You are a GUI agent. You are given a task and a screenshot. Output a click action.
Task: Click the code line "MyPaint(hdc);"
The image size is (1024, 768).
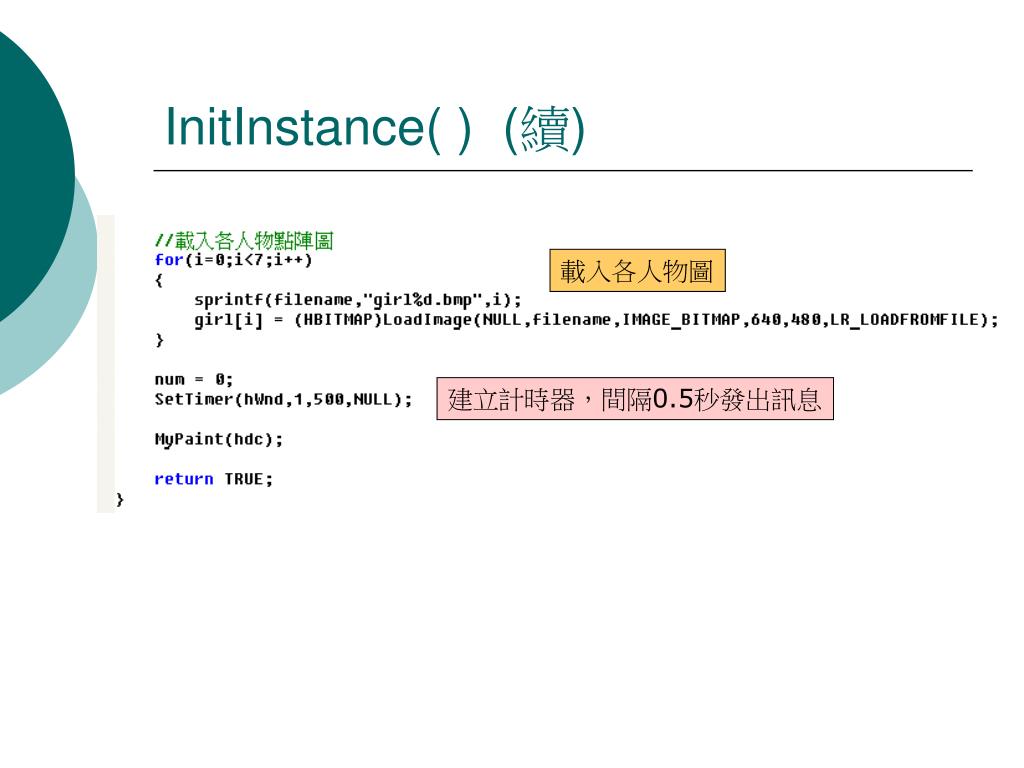tap(219, 440)
